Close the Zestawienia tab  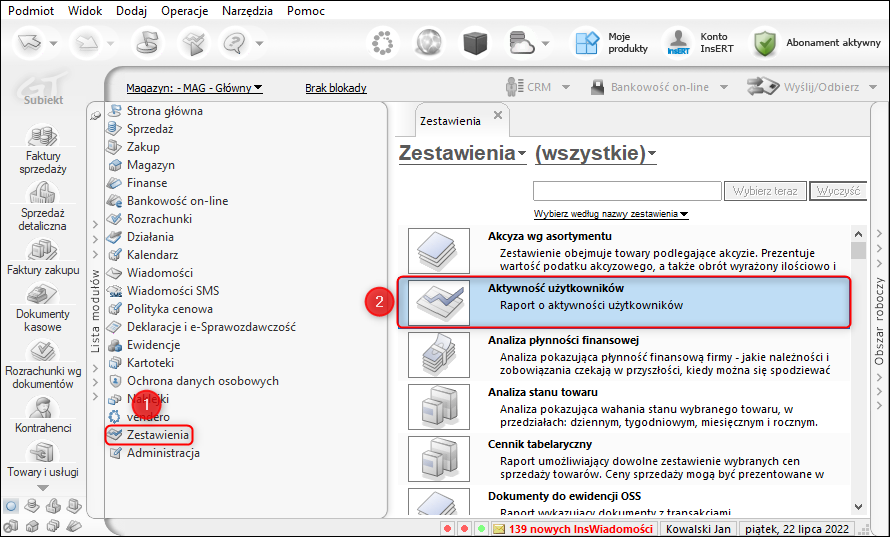[498, 115]
